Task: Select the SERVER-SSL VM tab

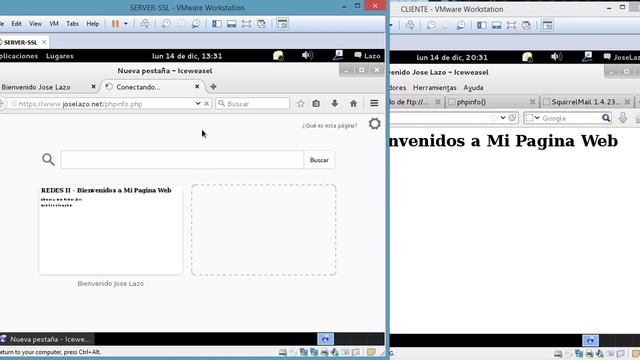Action: tap(20, 42)
